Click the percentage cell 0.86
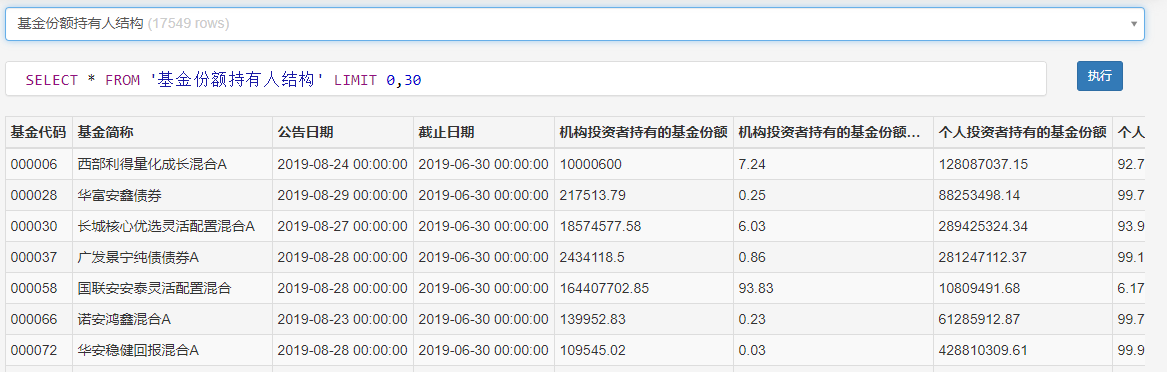The width and height of the screenshot is (1167, 372). (833, 257)
